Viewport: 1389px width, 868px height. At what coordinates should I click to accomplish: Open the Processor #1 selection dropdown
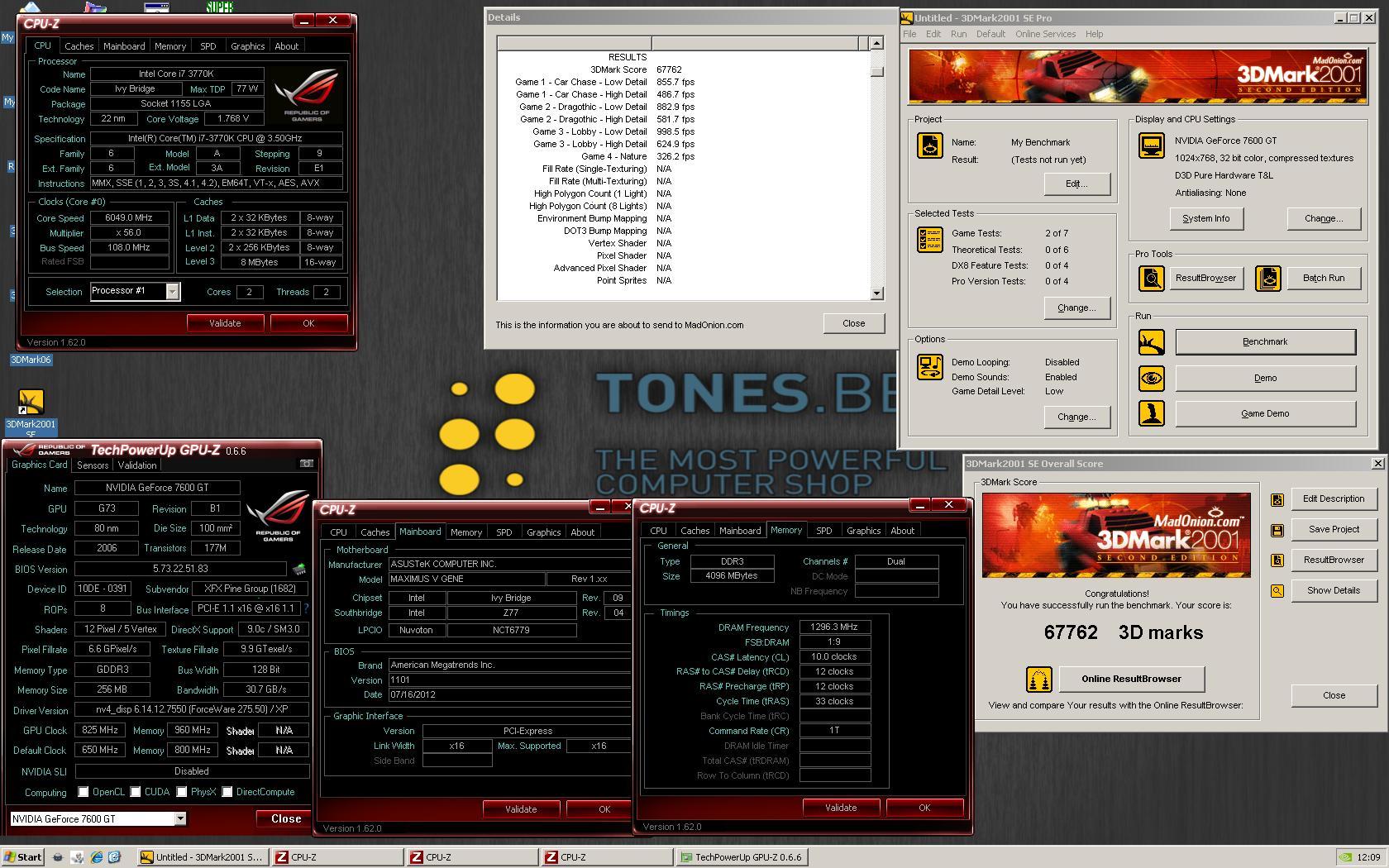172,291
